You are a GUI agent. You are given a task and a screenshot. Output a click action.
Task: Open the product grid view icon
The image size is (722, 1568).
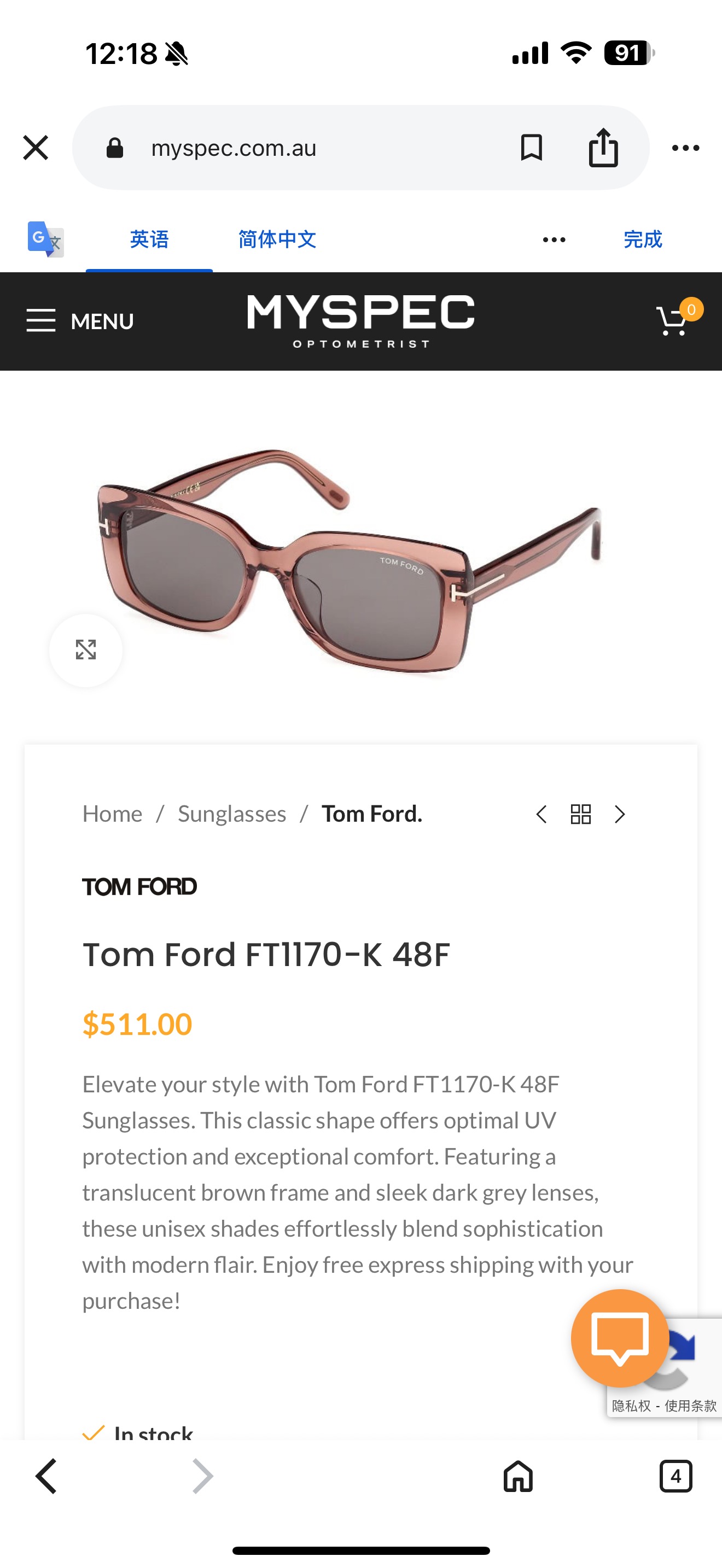[581, 815]
